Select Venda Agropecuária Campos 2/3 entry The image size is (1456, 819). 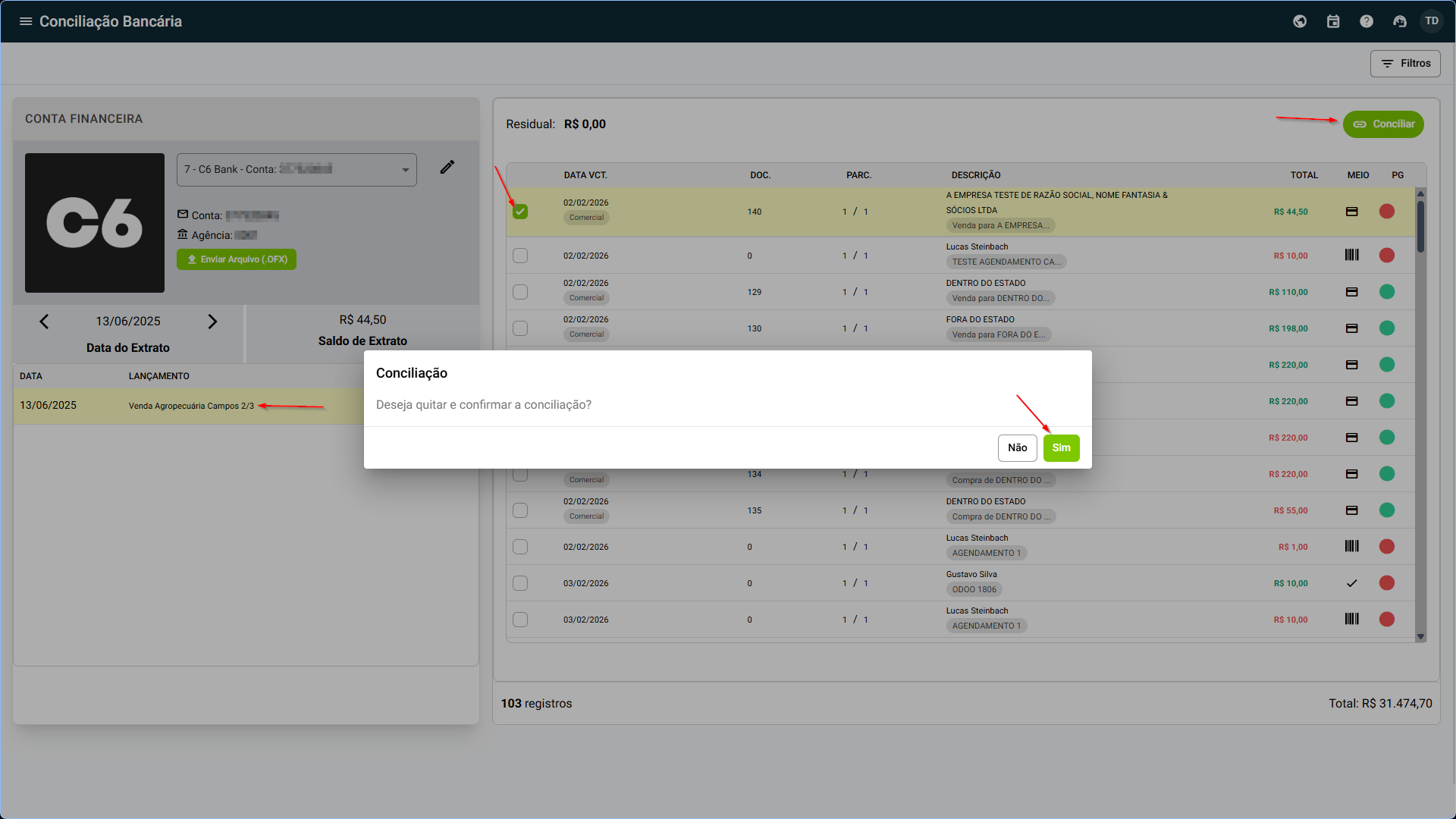tap(191, 406)
